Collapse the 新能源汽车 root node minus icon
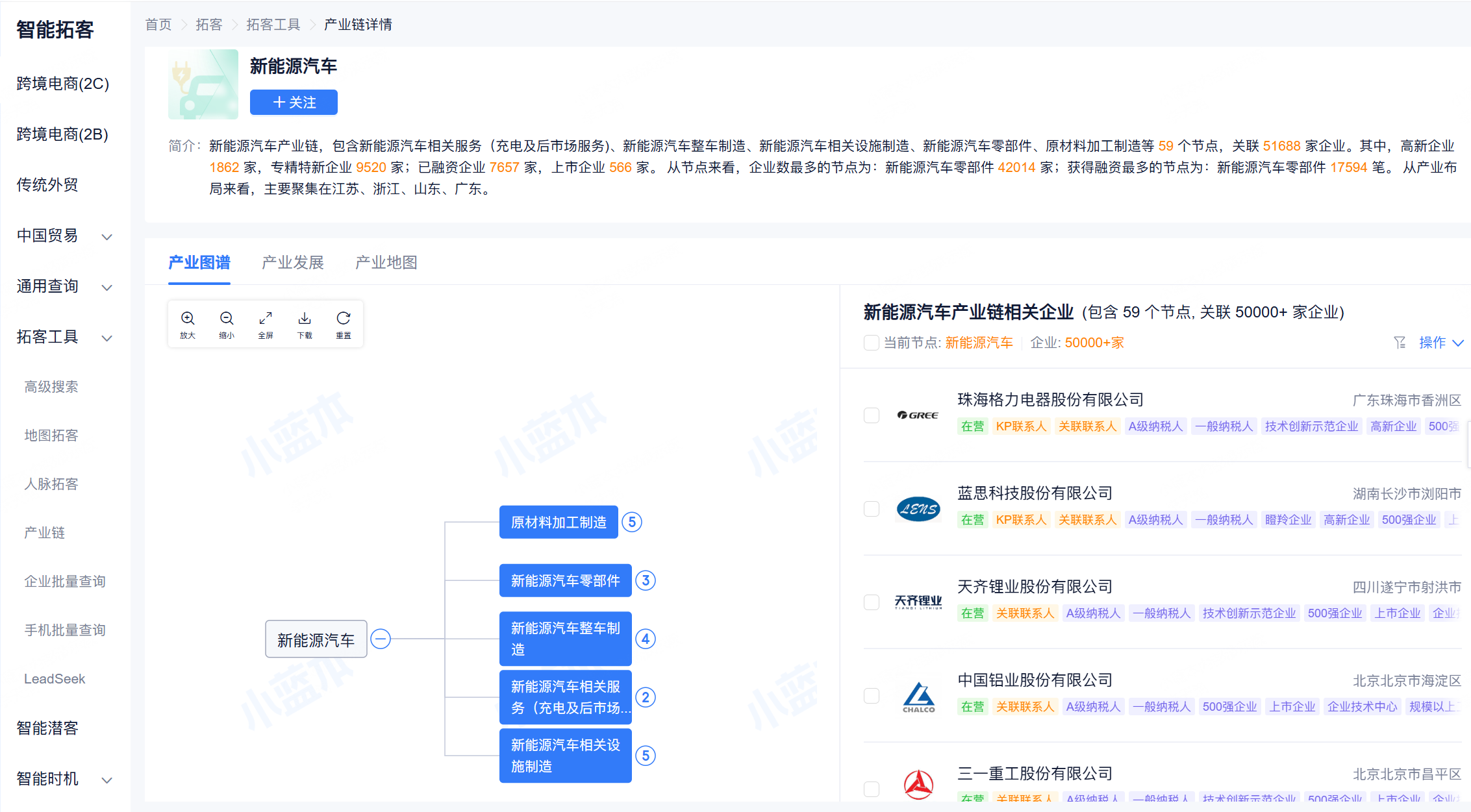Screen dimensions: 1471x812 point(381,639)
